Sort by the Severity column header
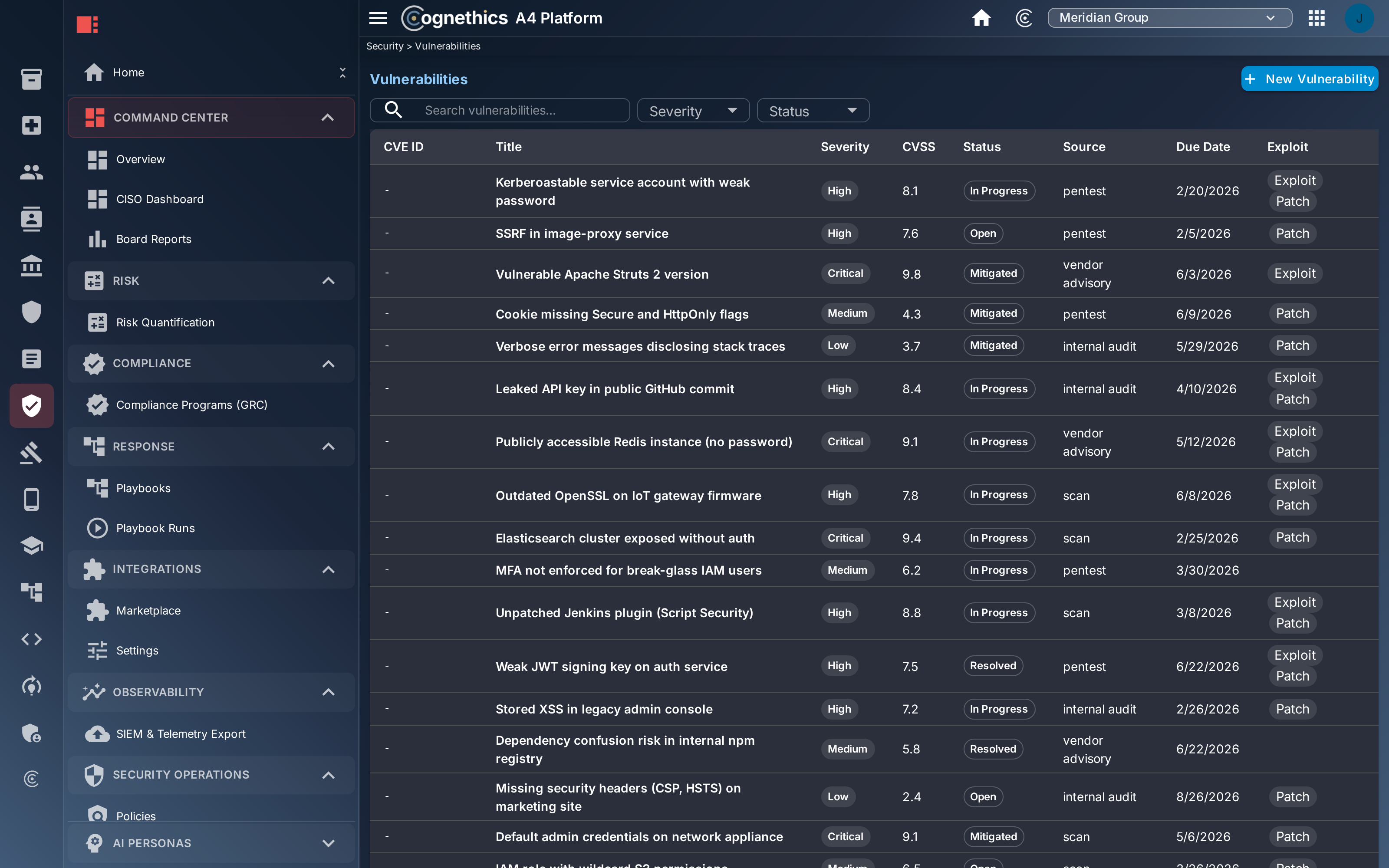Screen dimensions: 1389x868 point(844,146)
